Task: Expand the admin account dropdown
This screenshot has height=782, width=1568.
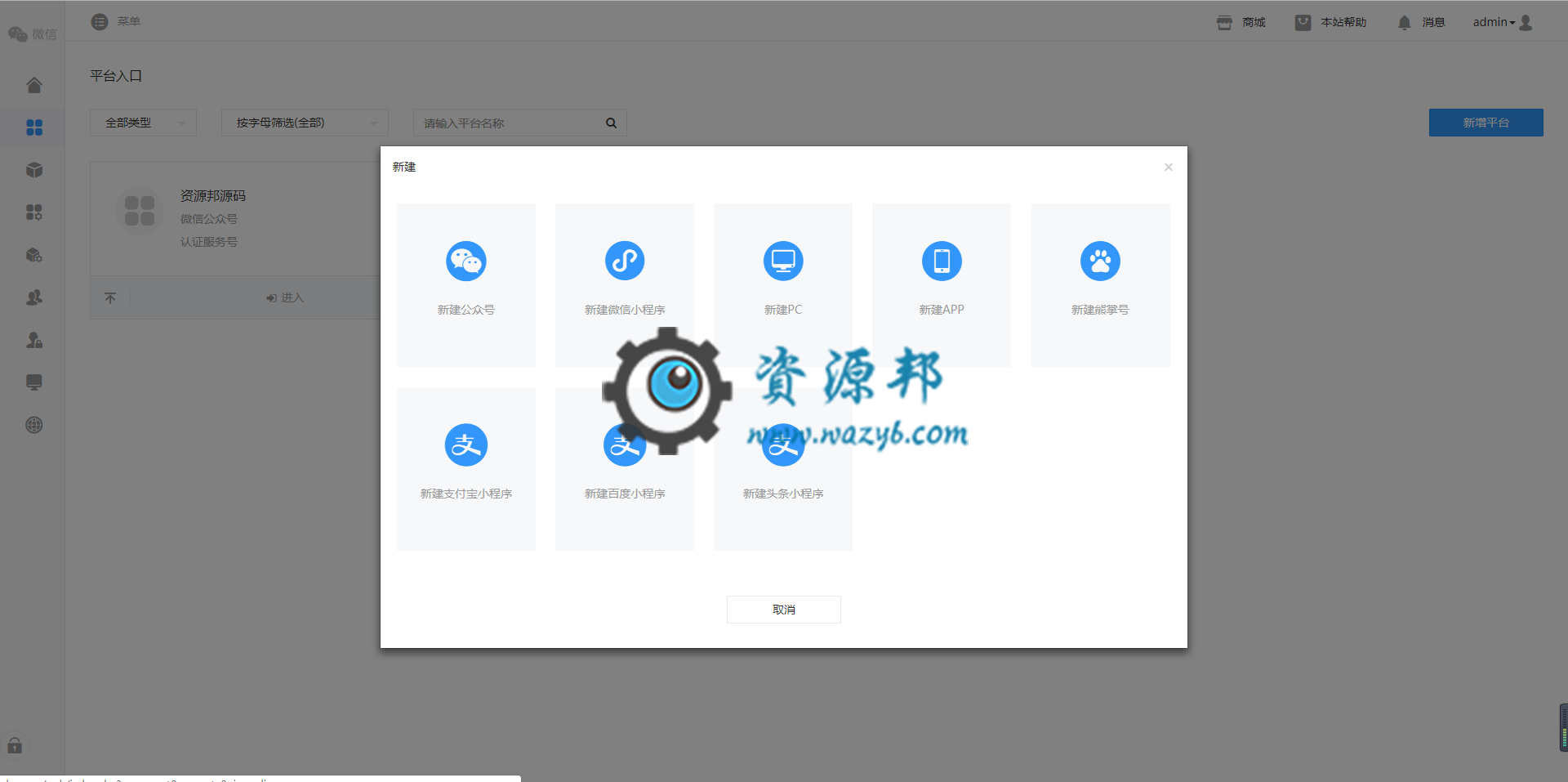Action: click(1494, 22)
